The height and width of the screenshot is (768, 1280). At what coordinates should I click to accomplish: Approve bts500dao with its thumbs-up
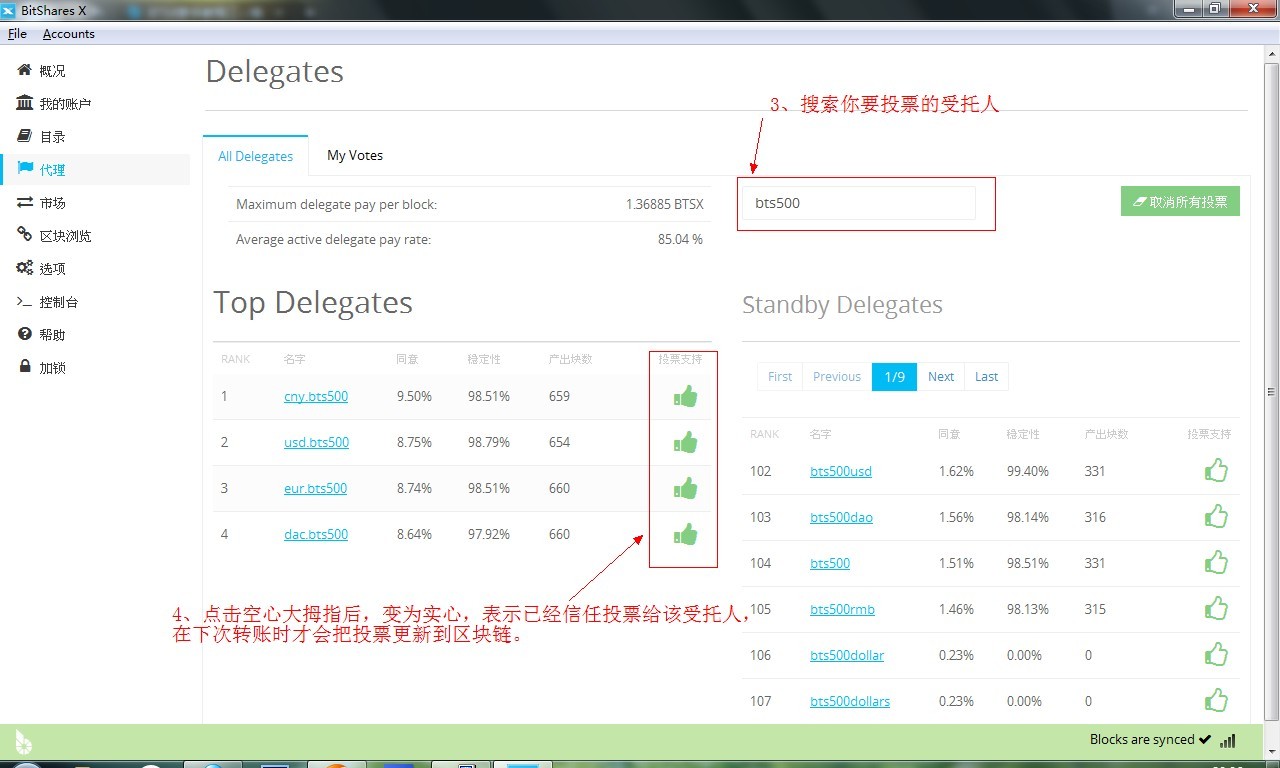(x=1216, y=516)
